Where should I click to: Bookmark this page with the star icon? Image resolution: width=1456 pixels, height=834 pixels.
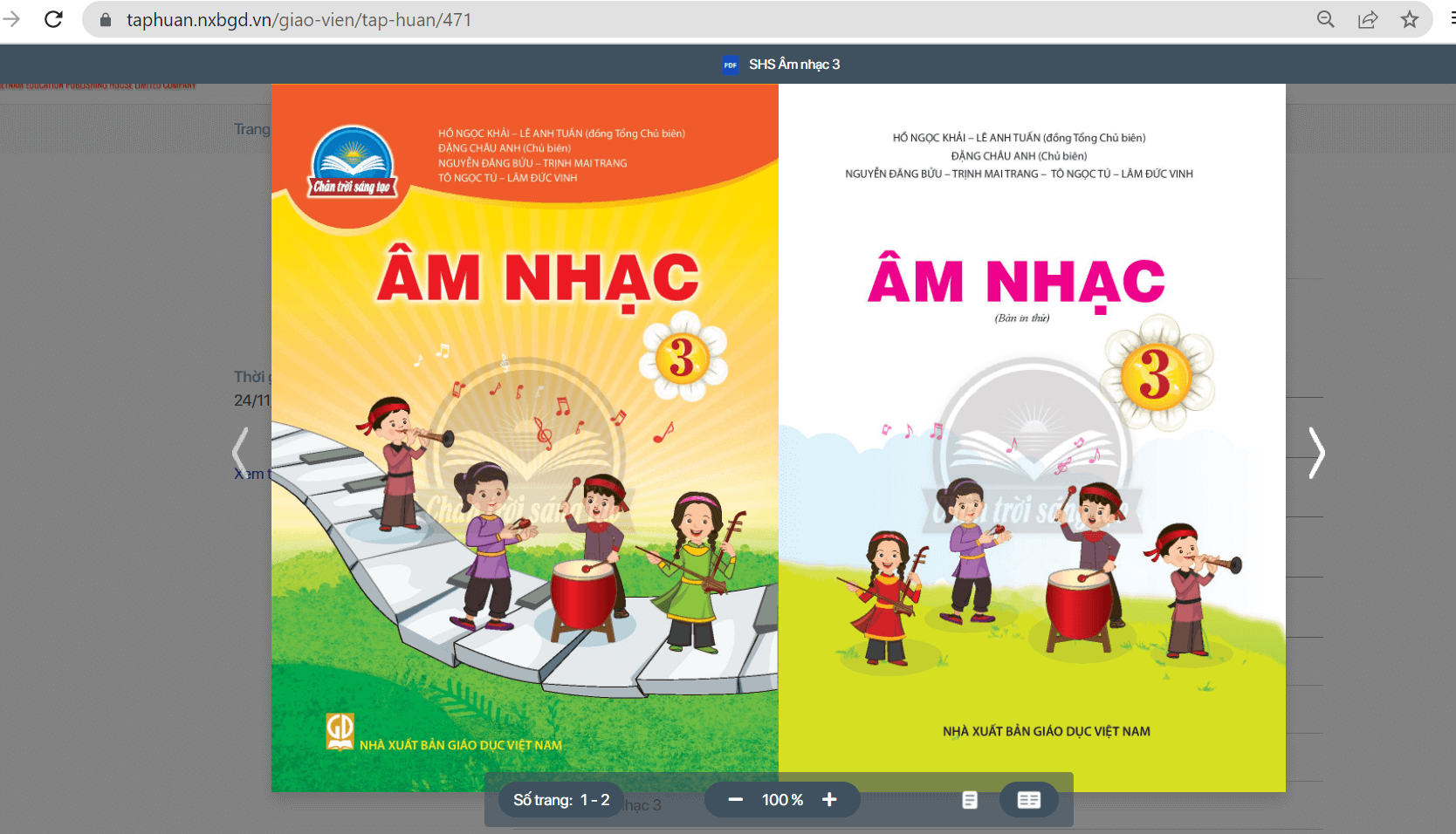coord(1410,19)
